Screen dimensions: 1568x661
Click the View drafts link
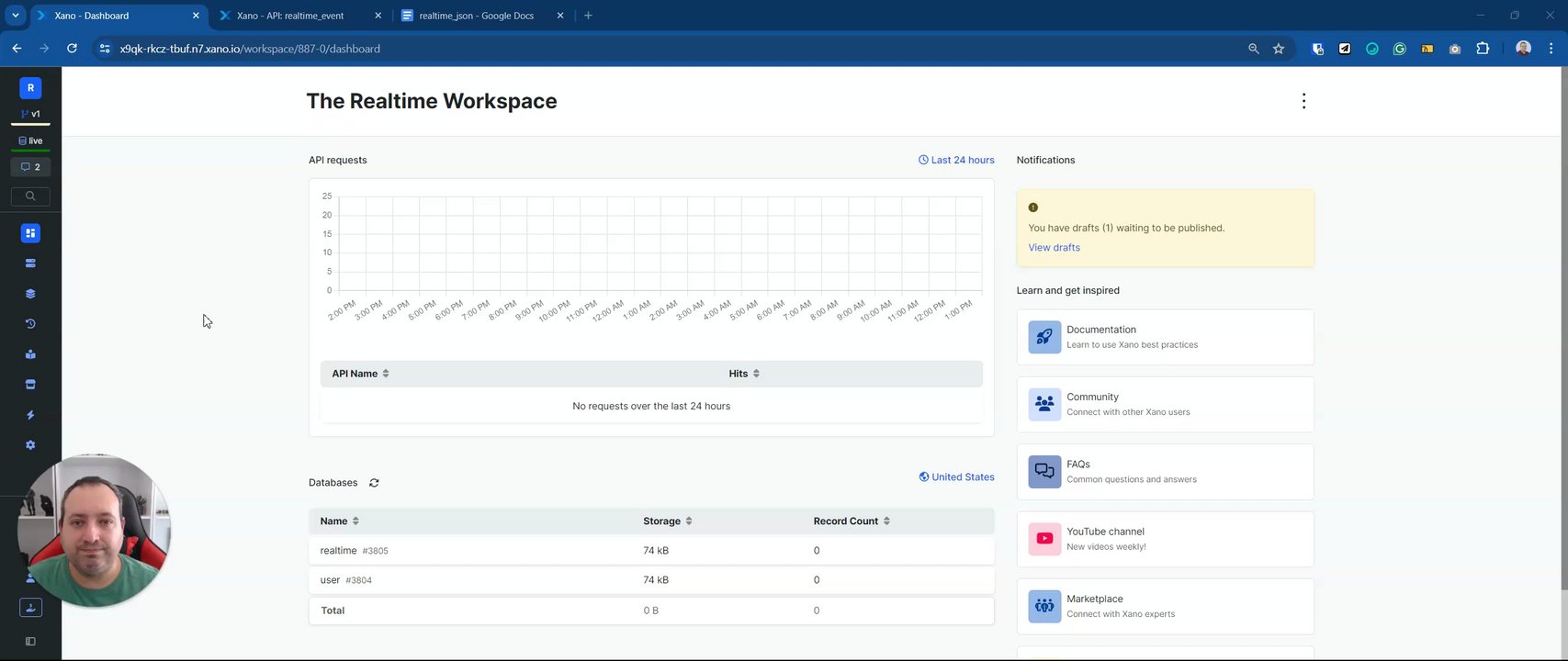[x=1054, y=248]
